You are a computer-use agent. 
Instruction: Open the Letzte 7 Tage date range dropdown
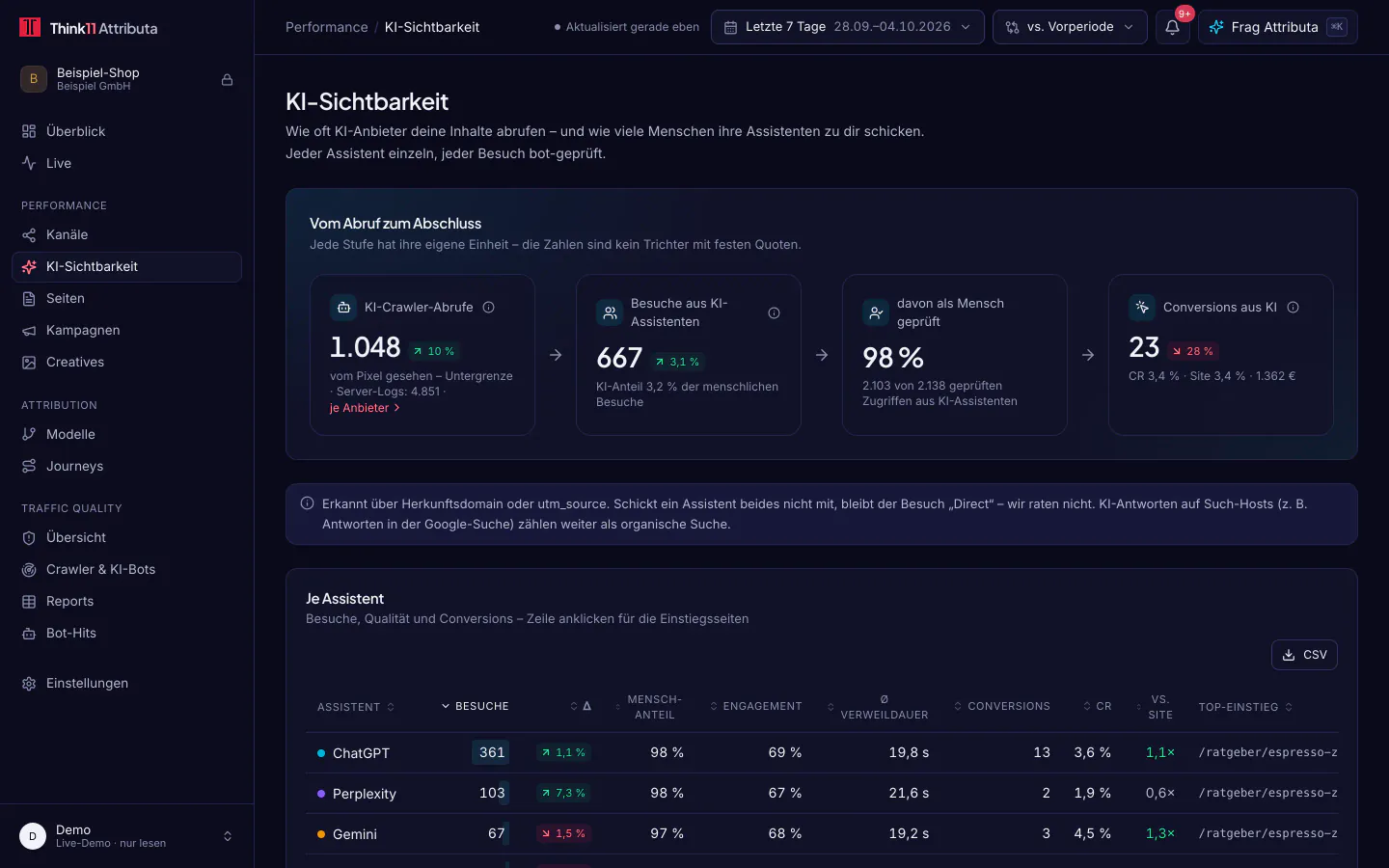pos(848,27)
